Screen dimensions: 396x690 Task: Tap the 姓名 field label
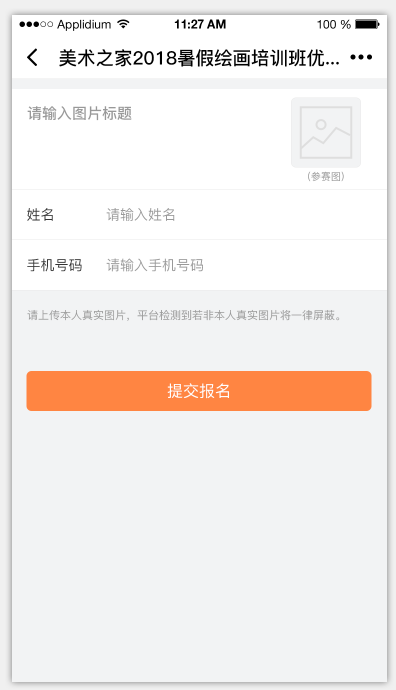(40, 215)
